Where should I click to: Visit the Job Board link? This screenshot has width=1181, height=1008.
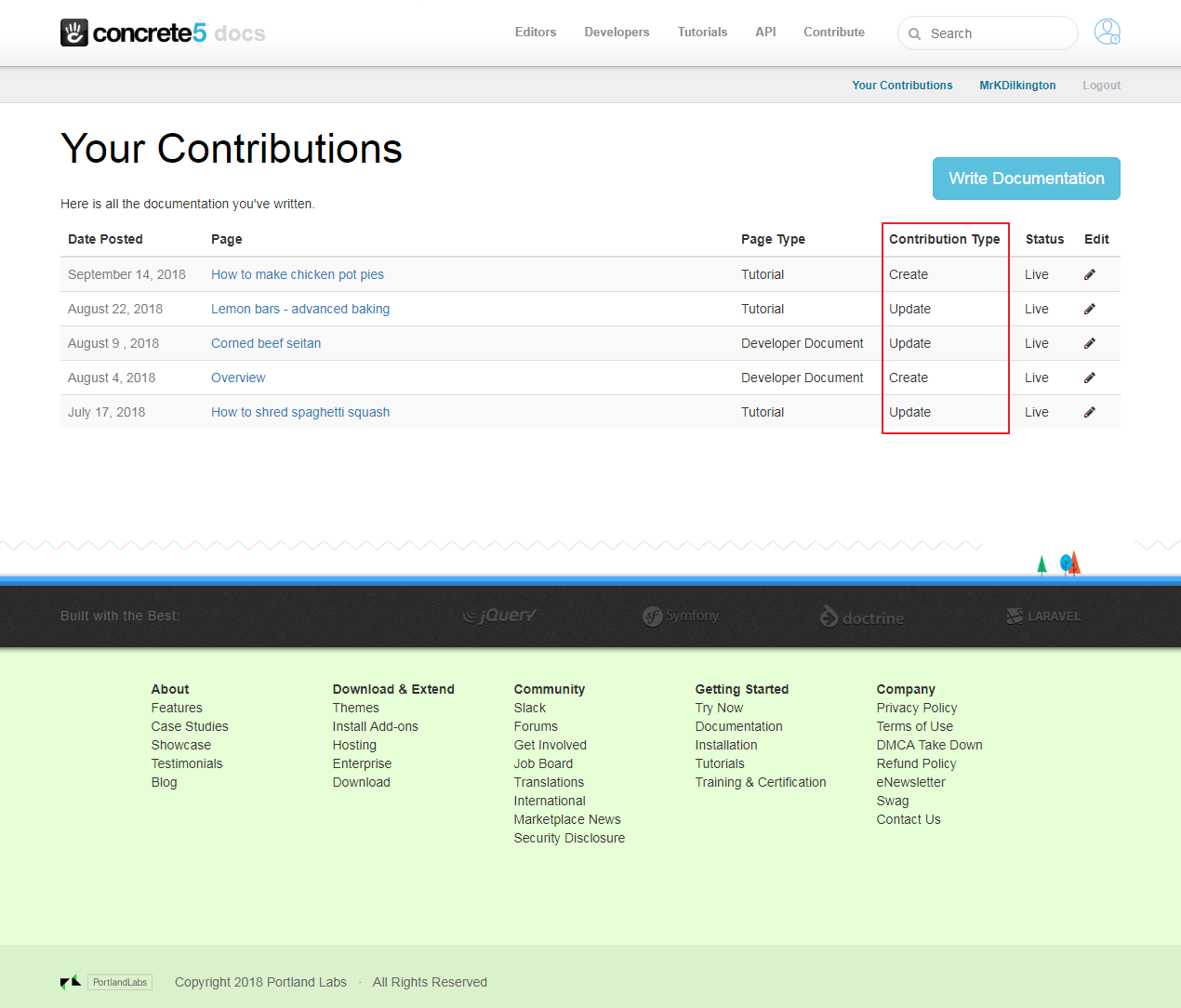click(543, 763)
